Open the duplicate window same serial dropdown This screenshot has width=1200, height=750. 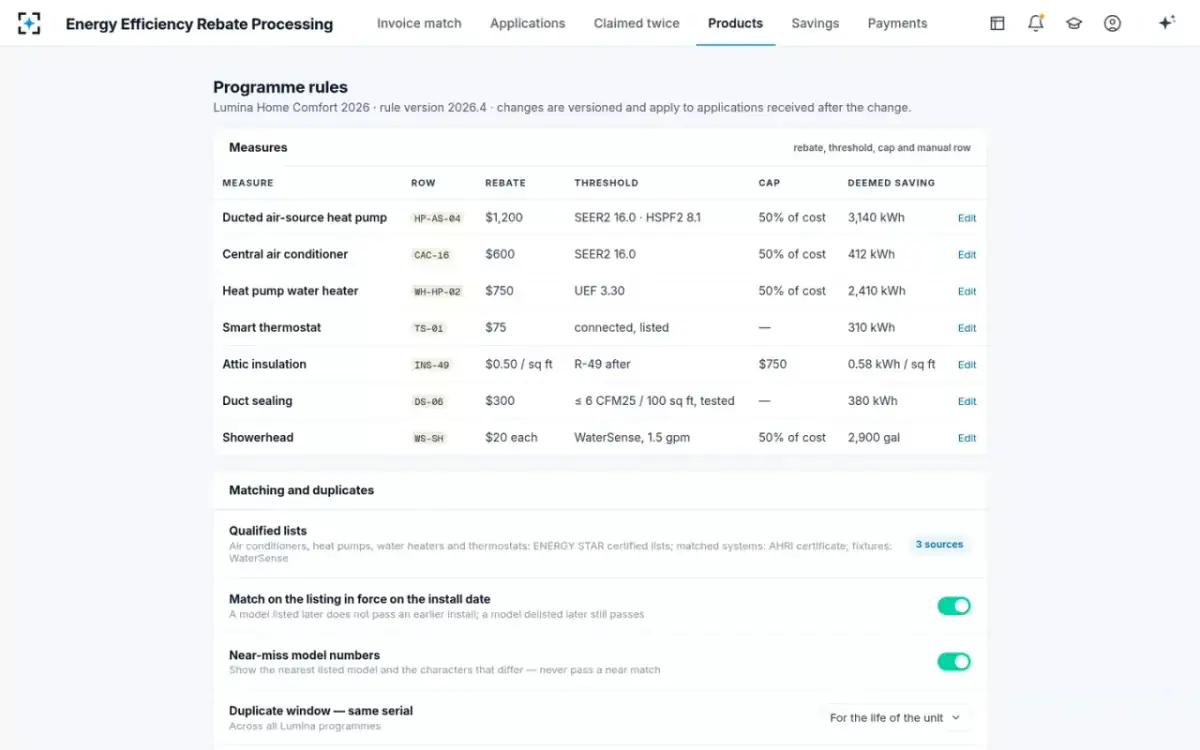895,718
